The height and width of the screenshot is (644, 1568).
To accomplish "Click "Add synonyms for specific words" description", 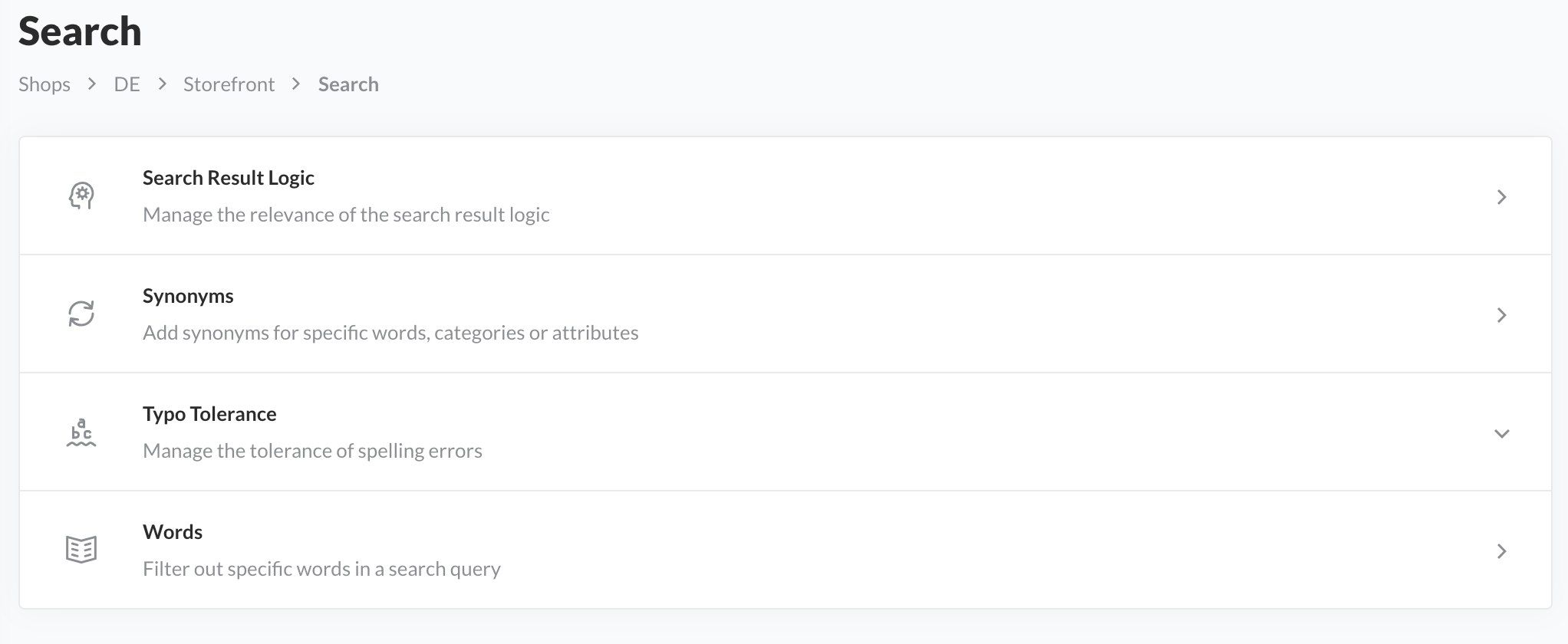I will point(390,333).
